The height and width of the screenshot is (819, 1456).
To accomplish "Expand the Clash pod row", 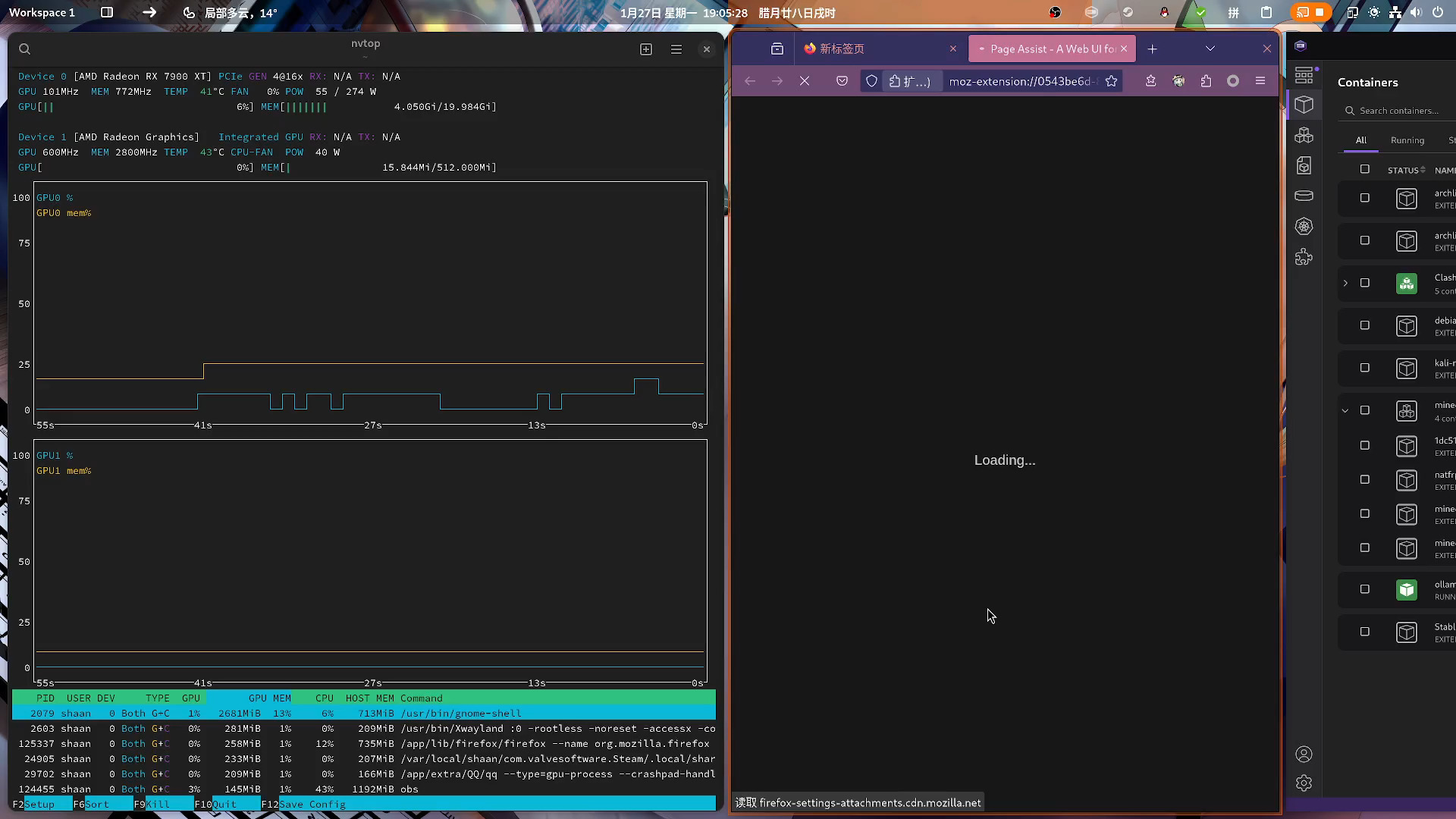I will coord(1345,283).
